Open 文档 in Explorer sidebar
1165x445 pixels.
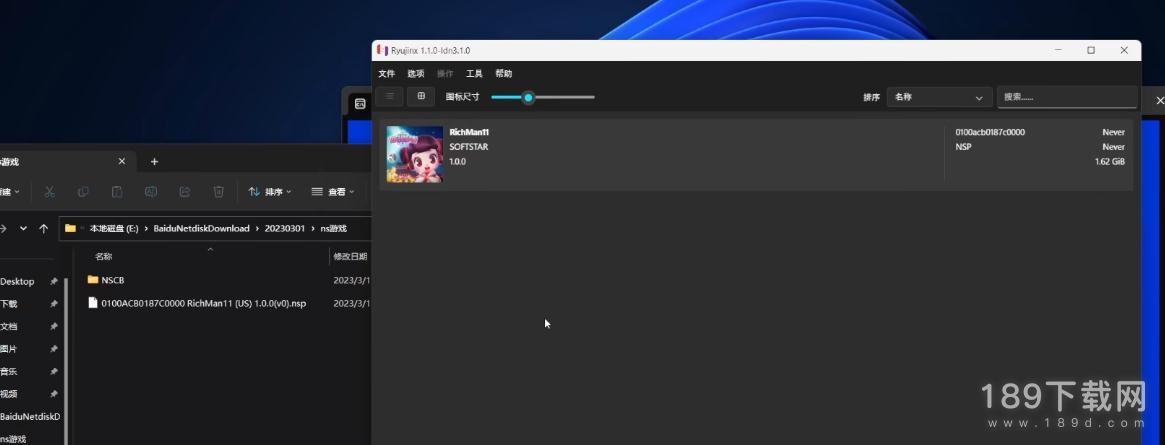tap(9, 326)
